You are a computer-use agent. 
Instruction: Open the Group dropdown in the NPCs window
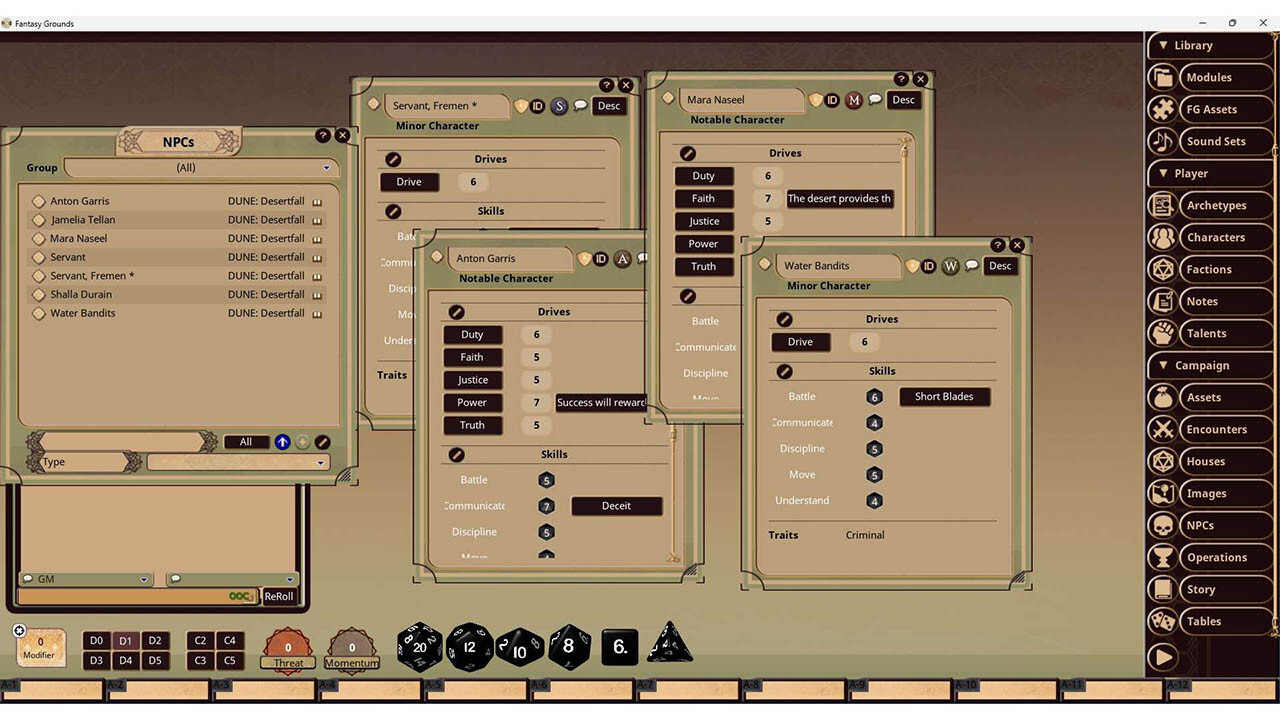(327, 167)
